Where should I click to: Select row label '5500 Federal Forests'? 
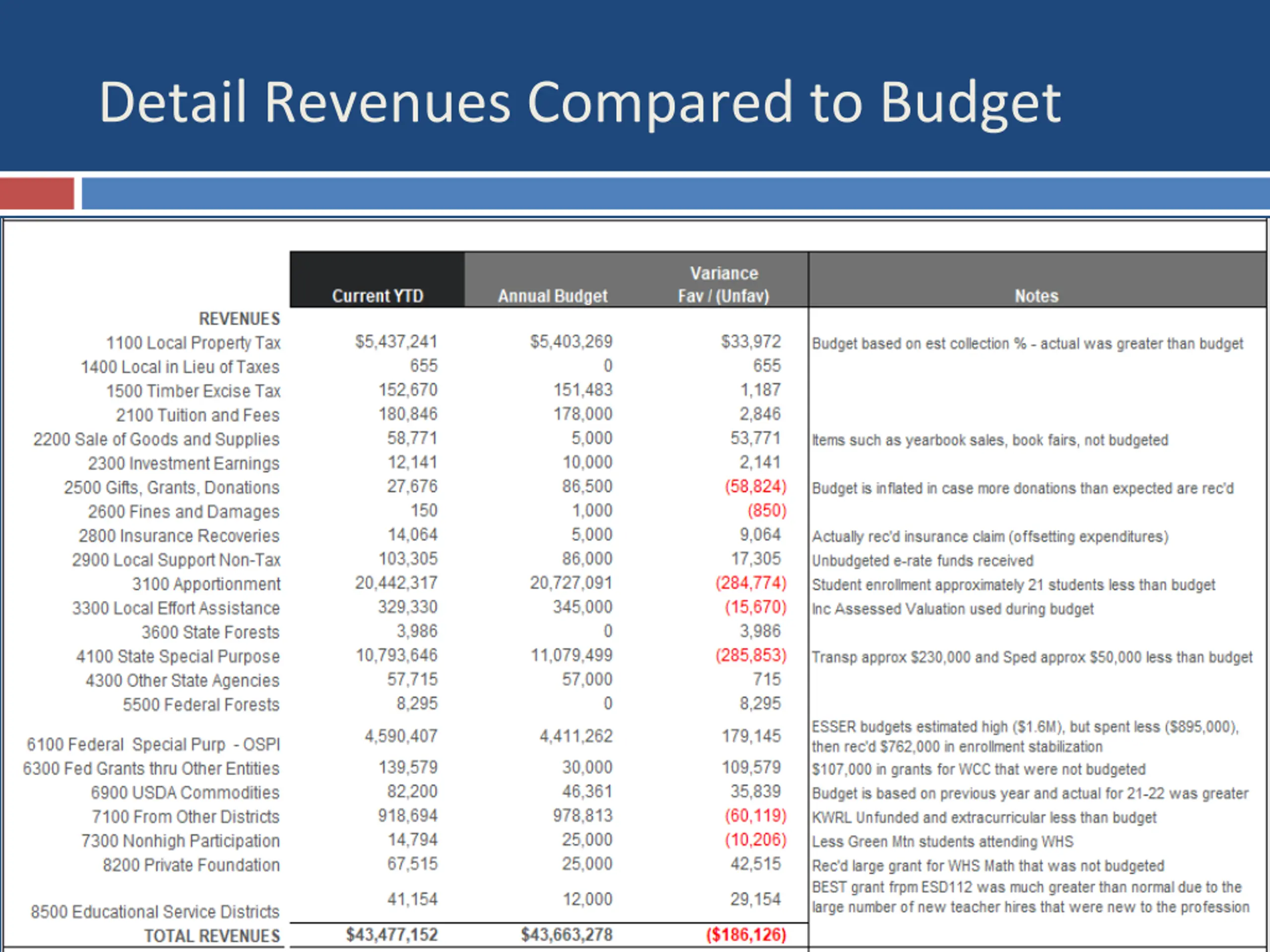201,705
